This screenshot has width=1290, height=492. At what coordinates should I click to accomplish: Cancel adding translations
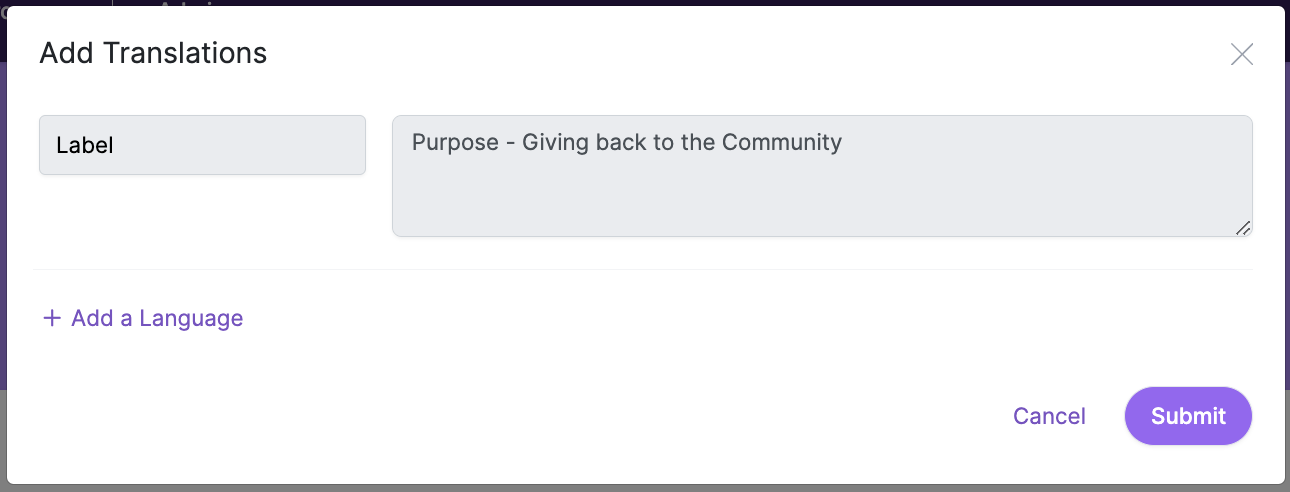pyautogui.click(x=1049, y=416)
